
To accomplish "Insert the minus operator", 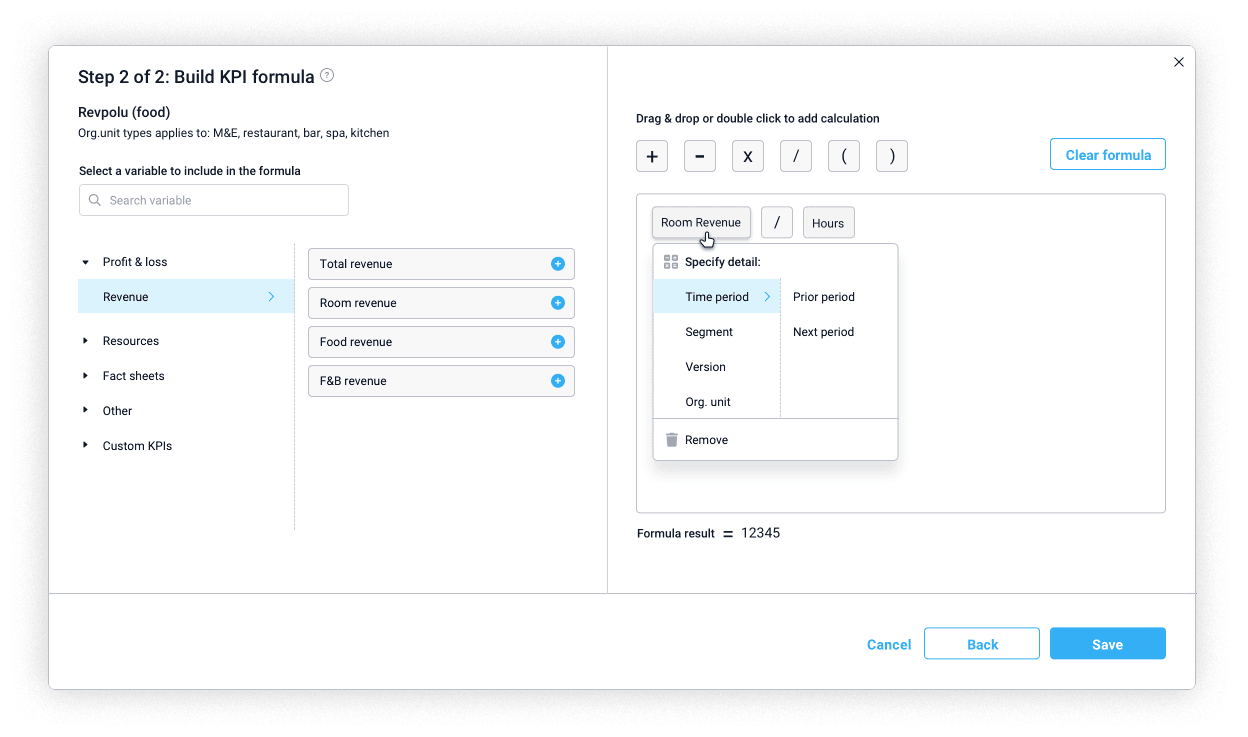I will pyautogui.click(x=700, y=156).
